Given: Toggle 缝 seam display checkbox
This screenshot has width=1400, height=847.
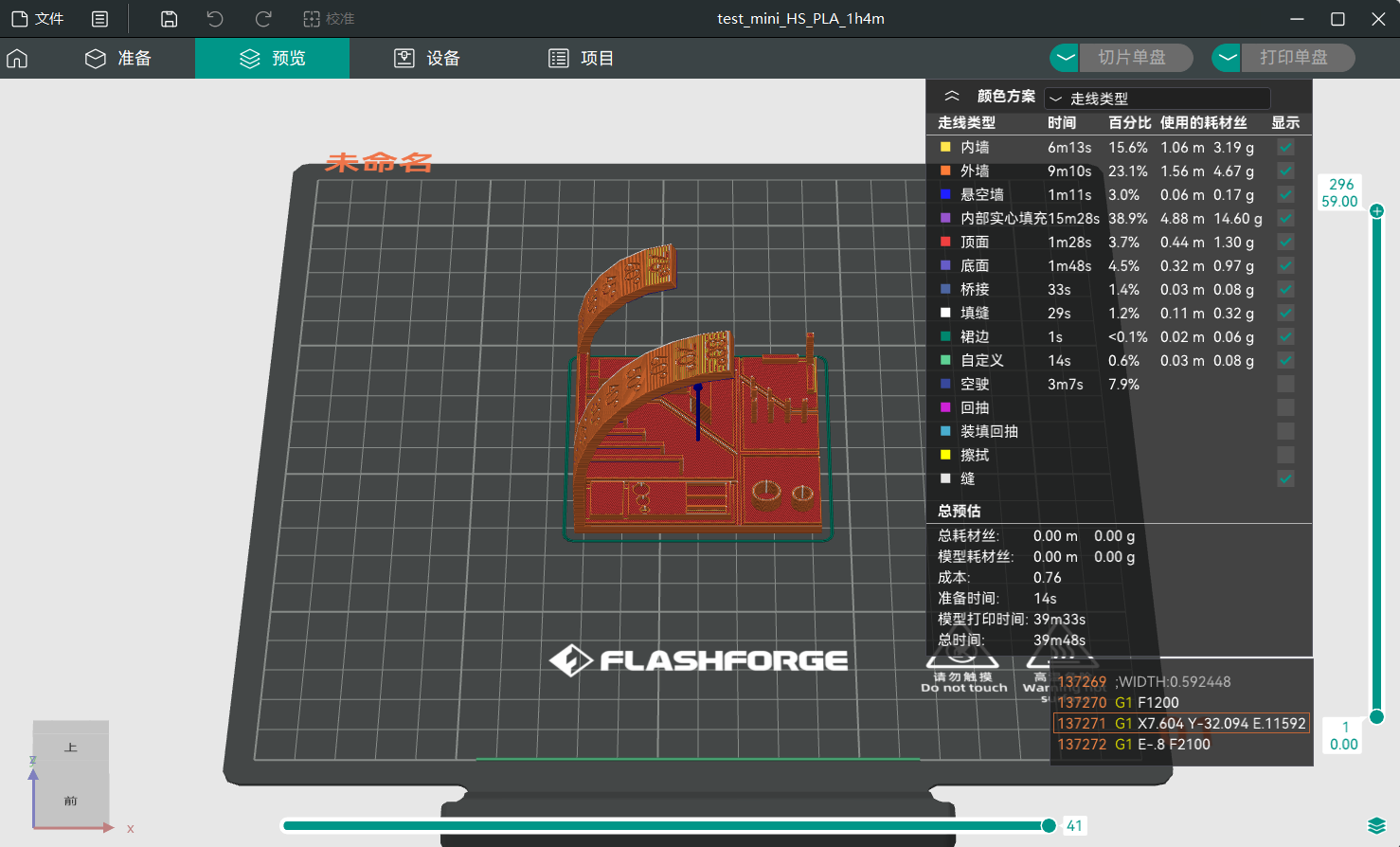Looking at the screenshot, I should (x=1285, y=478).
